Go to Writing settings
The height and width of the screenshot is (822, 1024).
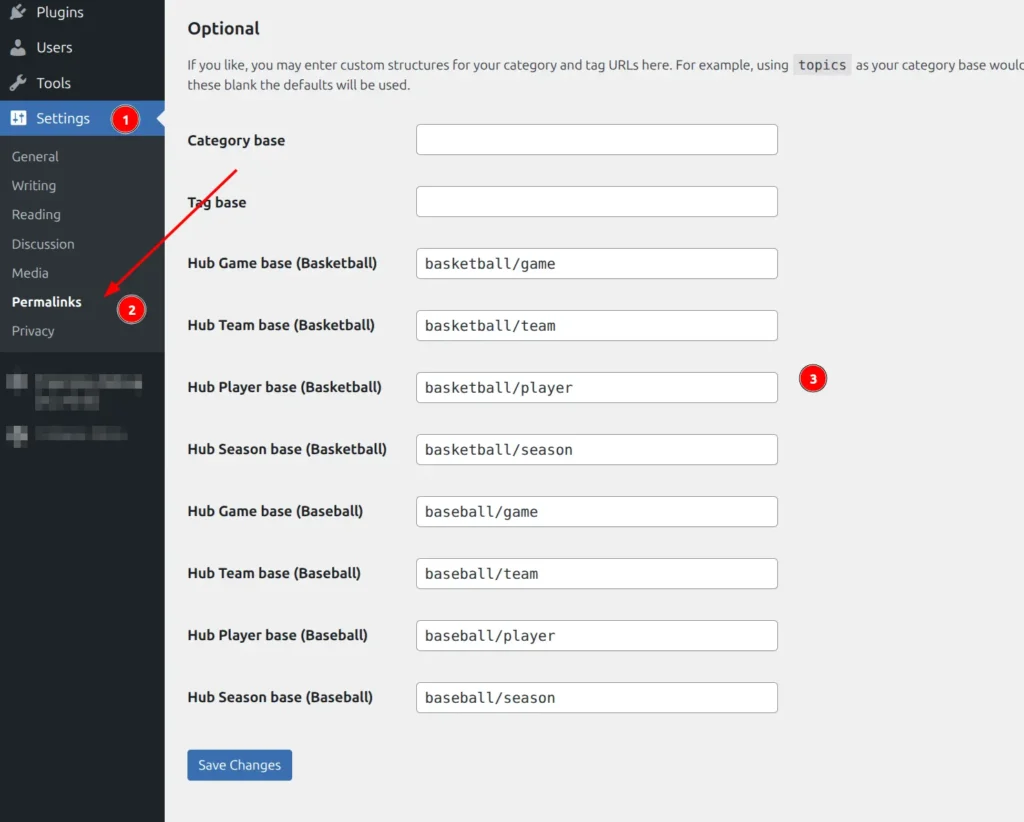pos(34,185)
